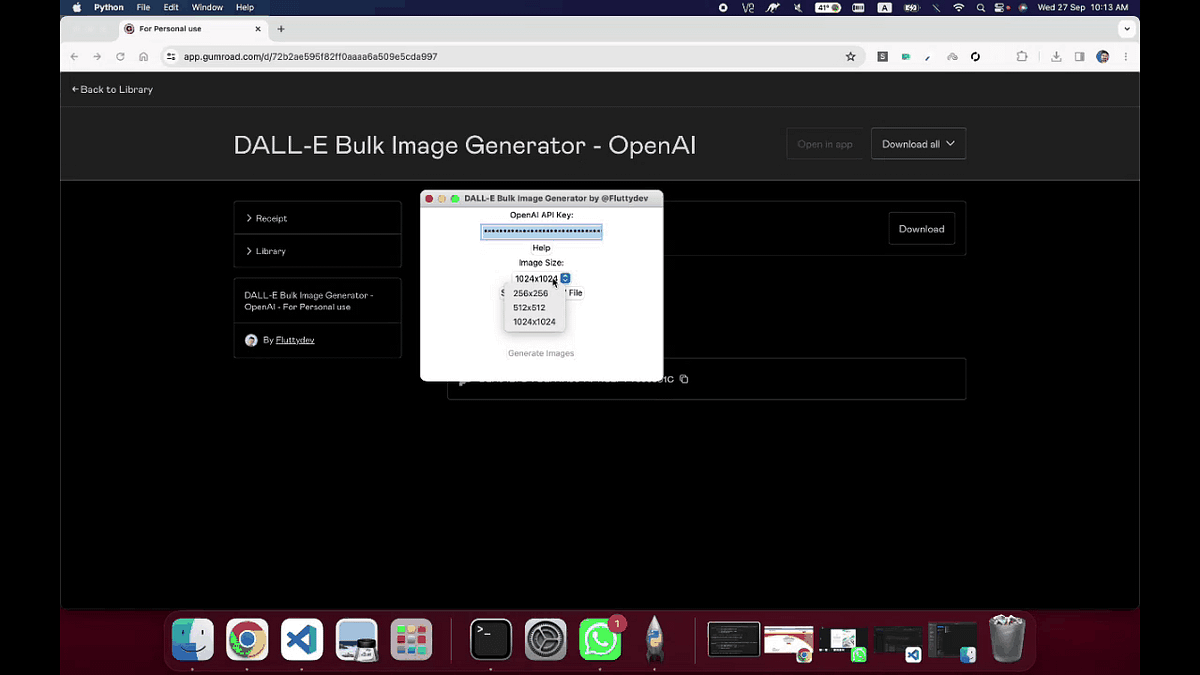Click the Generate Images button
Image resolution: width=1200 pixels, height=675 pixels.
click(541, 353)
